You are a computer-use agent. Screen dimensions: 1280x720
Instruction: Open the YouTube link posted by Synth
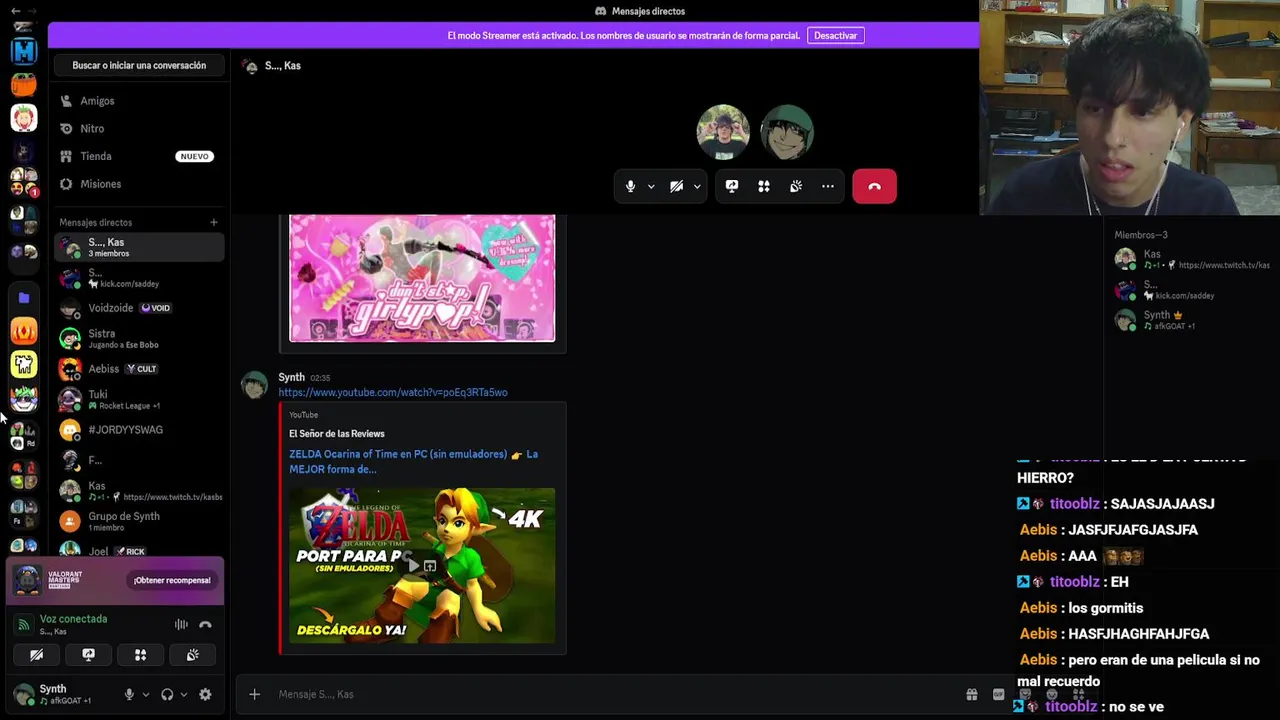pos(393,392)
